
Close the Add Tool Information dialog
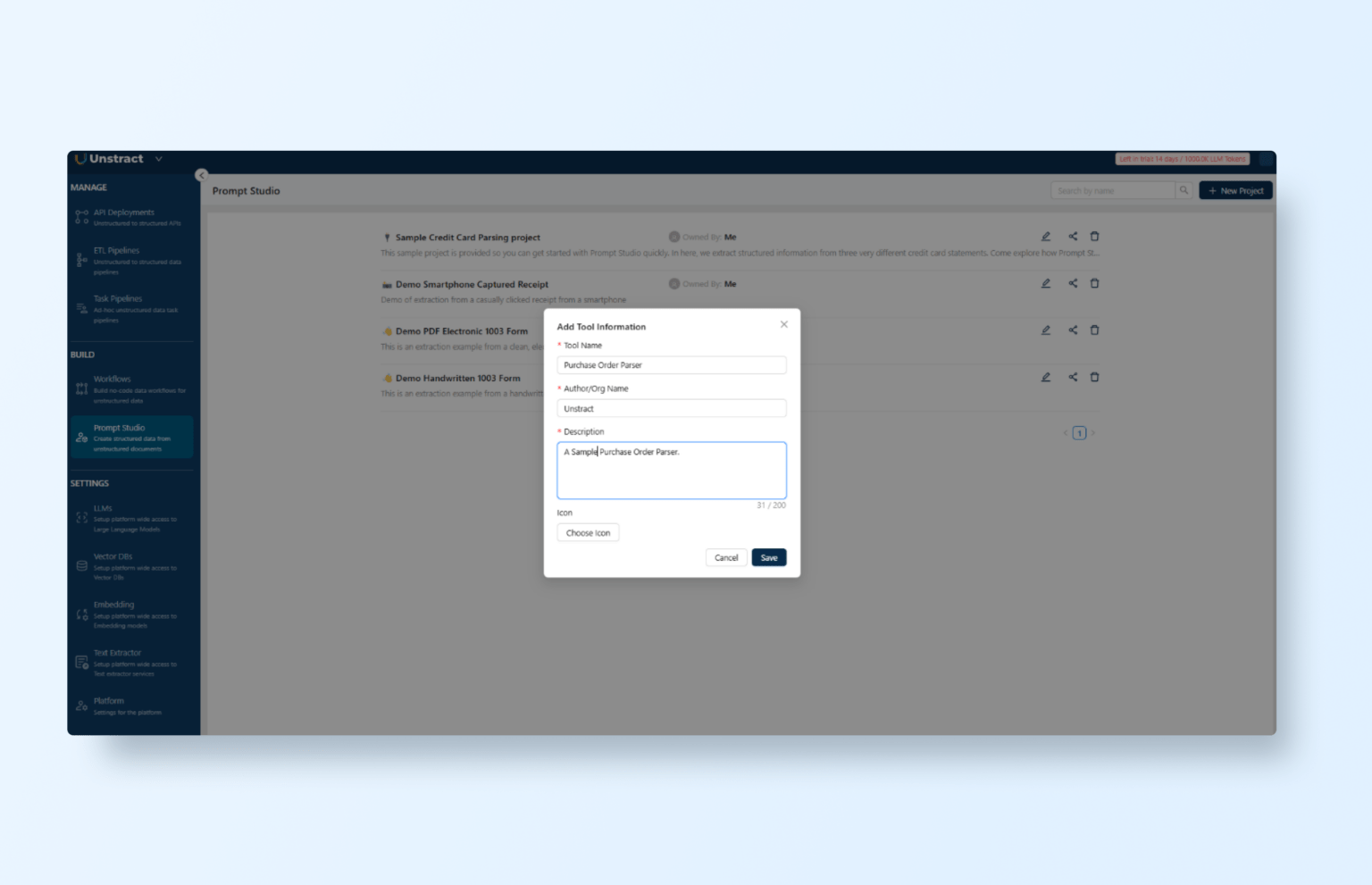pos(784,324)
